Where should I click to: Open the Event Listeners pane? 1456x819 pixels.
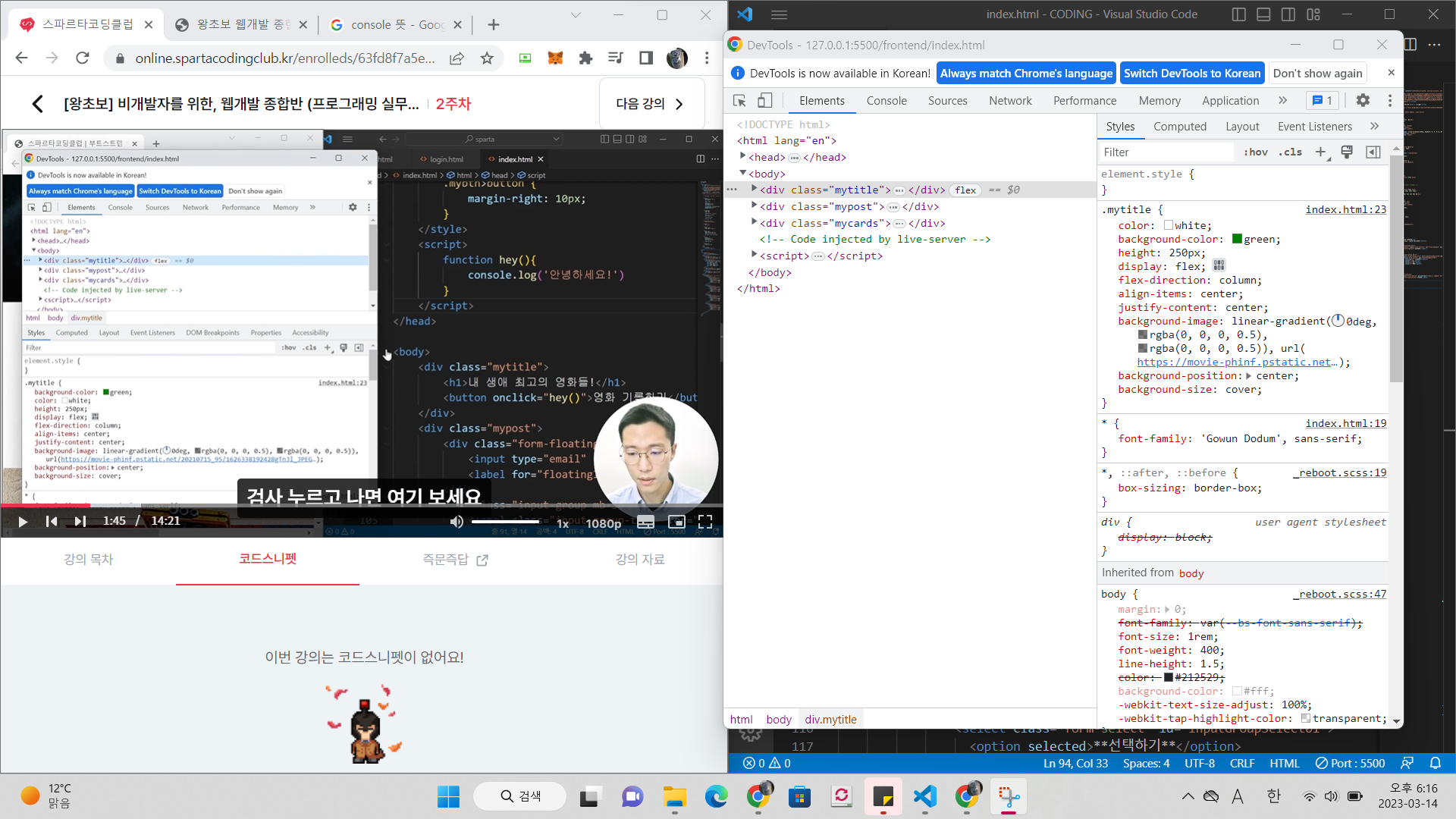click(x=1314, y=127)
